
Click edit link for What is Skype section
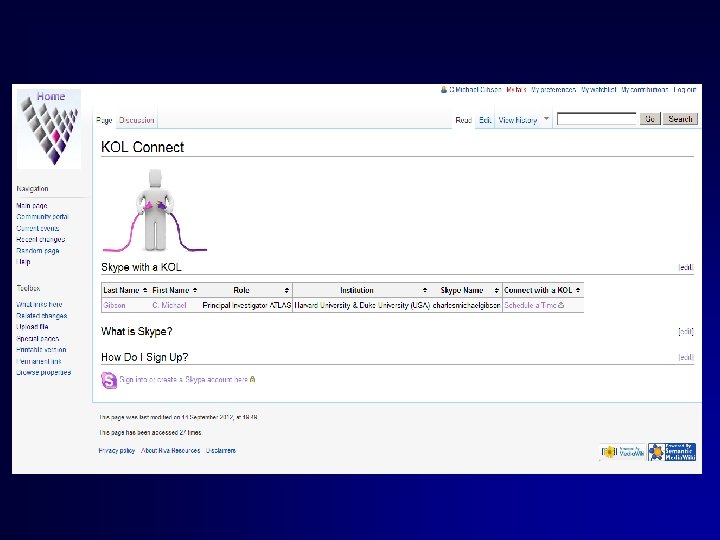pos(686,332)
